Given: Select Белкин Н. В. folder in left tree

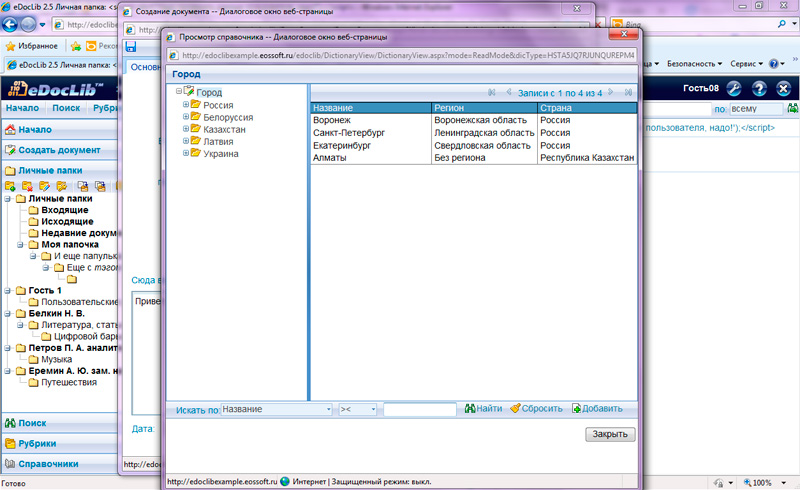Looking at the screenshot, I should [57, 313].
